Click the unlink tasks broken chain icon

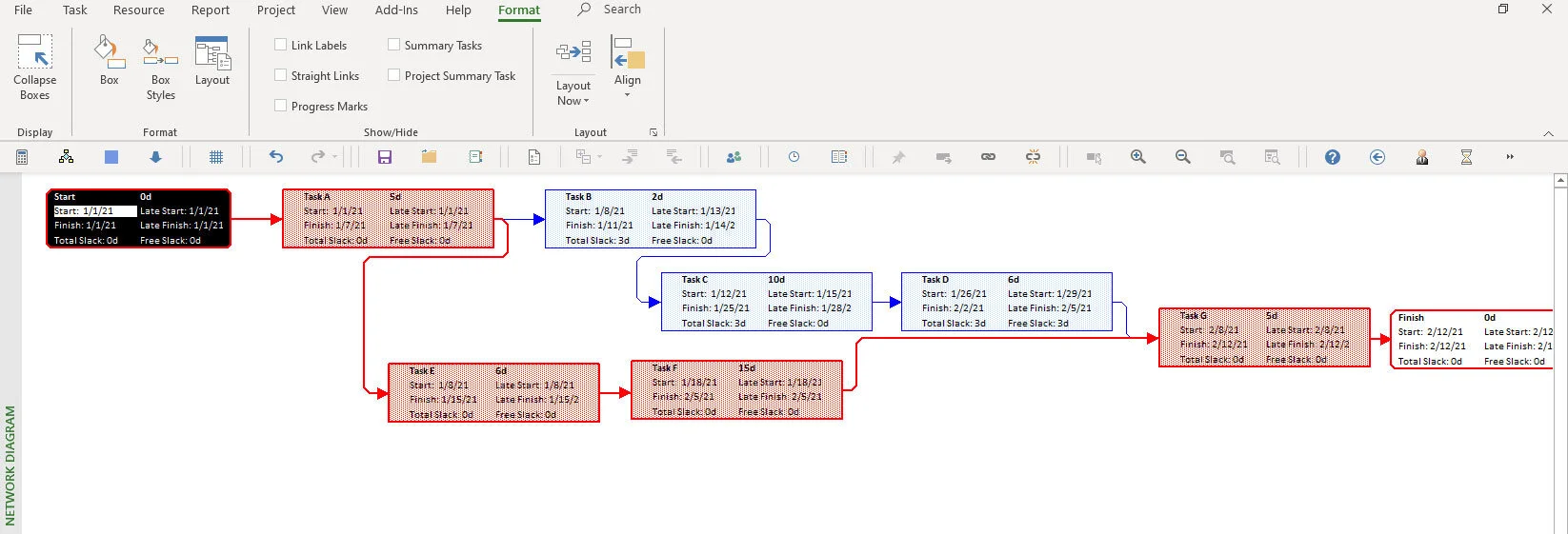click(1033, 157)
